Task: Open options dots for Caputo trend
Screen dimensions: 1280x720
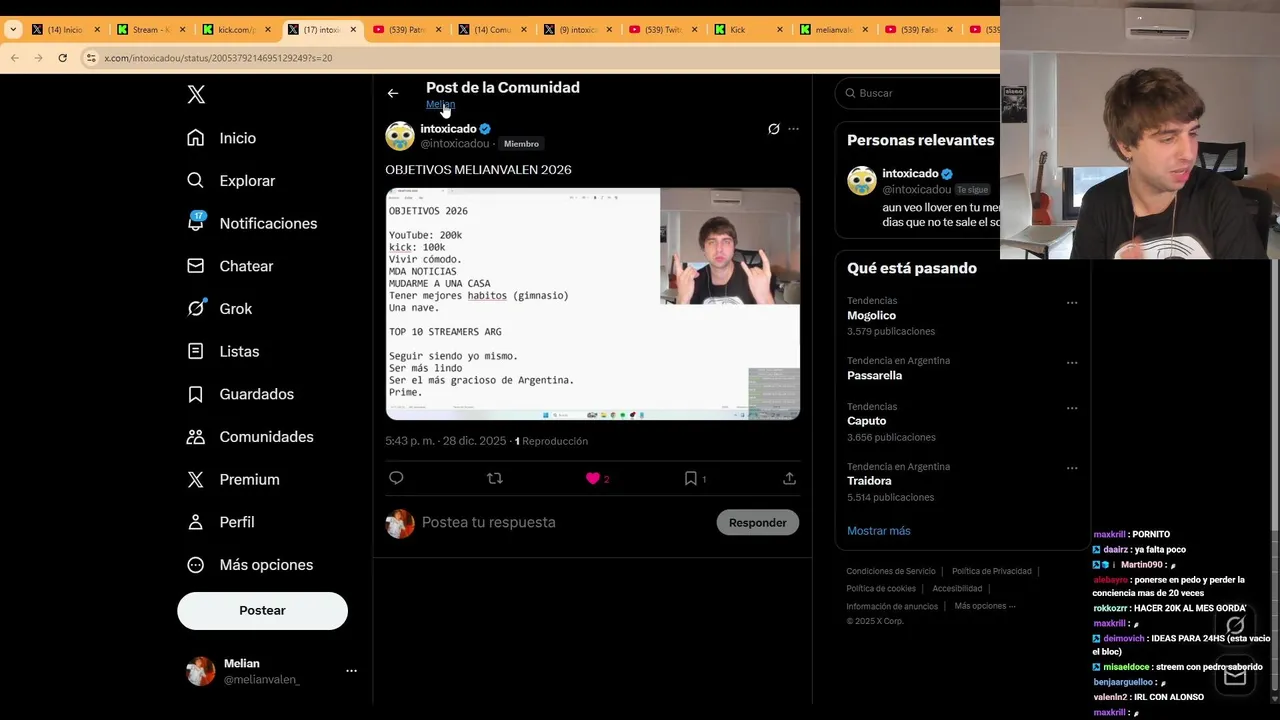Action: pos(1072,408)
